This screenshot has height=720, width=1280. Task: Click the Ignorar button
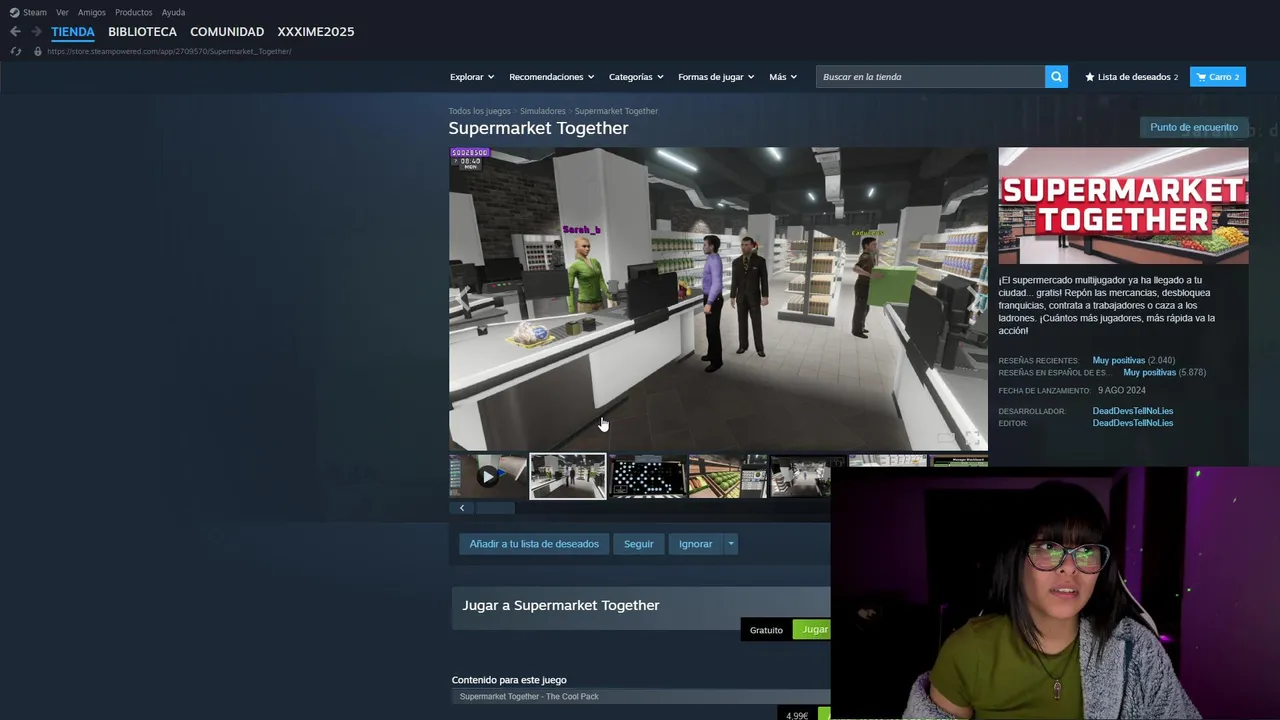click(695, 544)
